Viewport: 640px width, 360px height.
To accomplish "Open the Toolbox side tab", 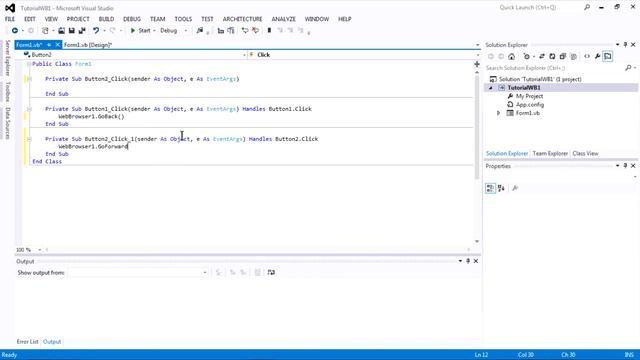I will tap(7, 91).
